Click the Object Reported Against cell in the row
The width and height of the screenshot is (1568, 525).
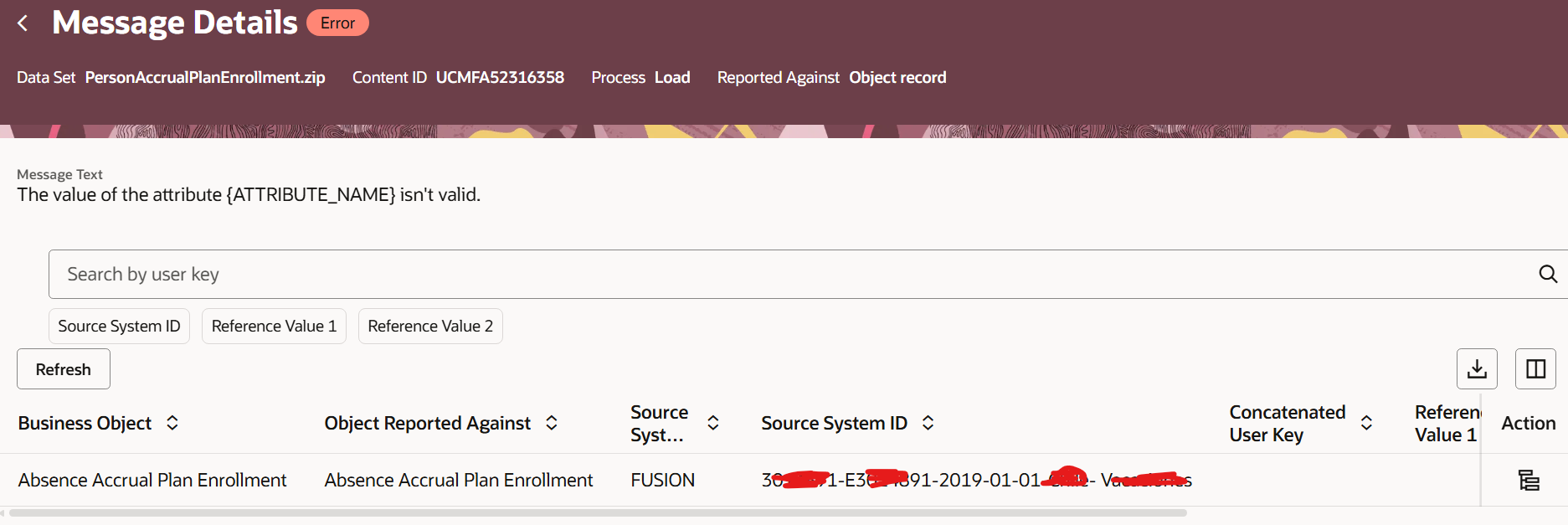tap(459, 480)
